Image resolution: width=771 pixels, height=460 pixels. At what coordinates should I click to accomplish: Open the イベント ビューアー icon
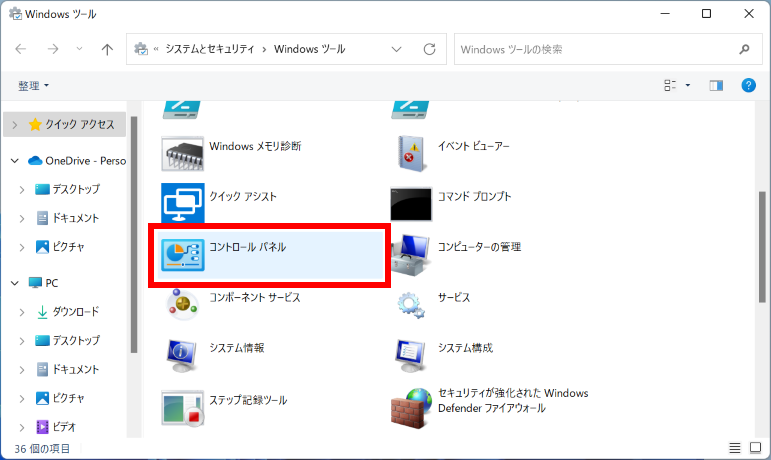pyautogui.click(x=411, y=154)
